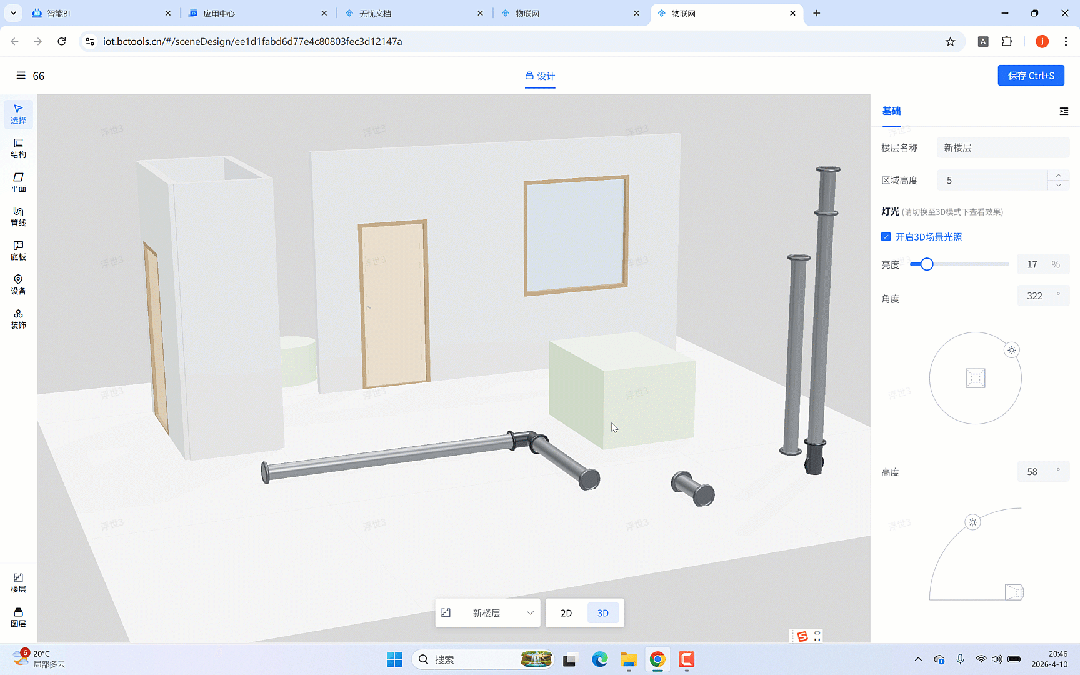Image resolution: width=1080 pixels, height=675 pixels.
Task: Select the 基础 tab in the right panel
Action: point(891,111)
